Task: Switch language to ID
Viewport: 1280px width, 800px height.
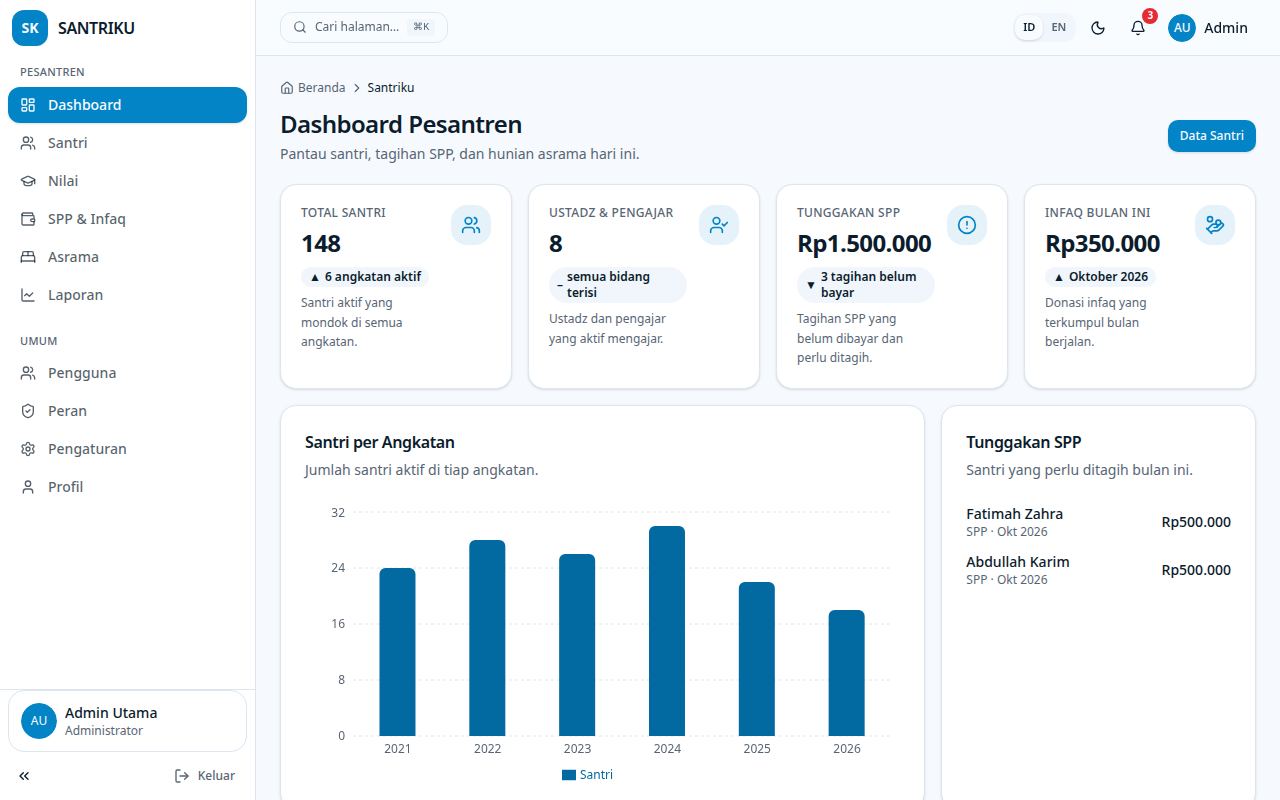Action: tap(1029, 27)
